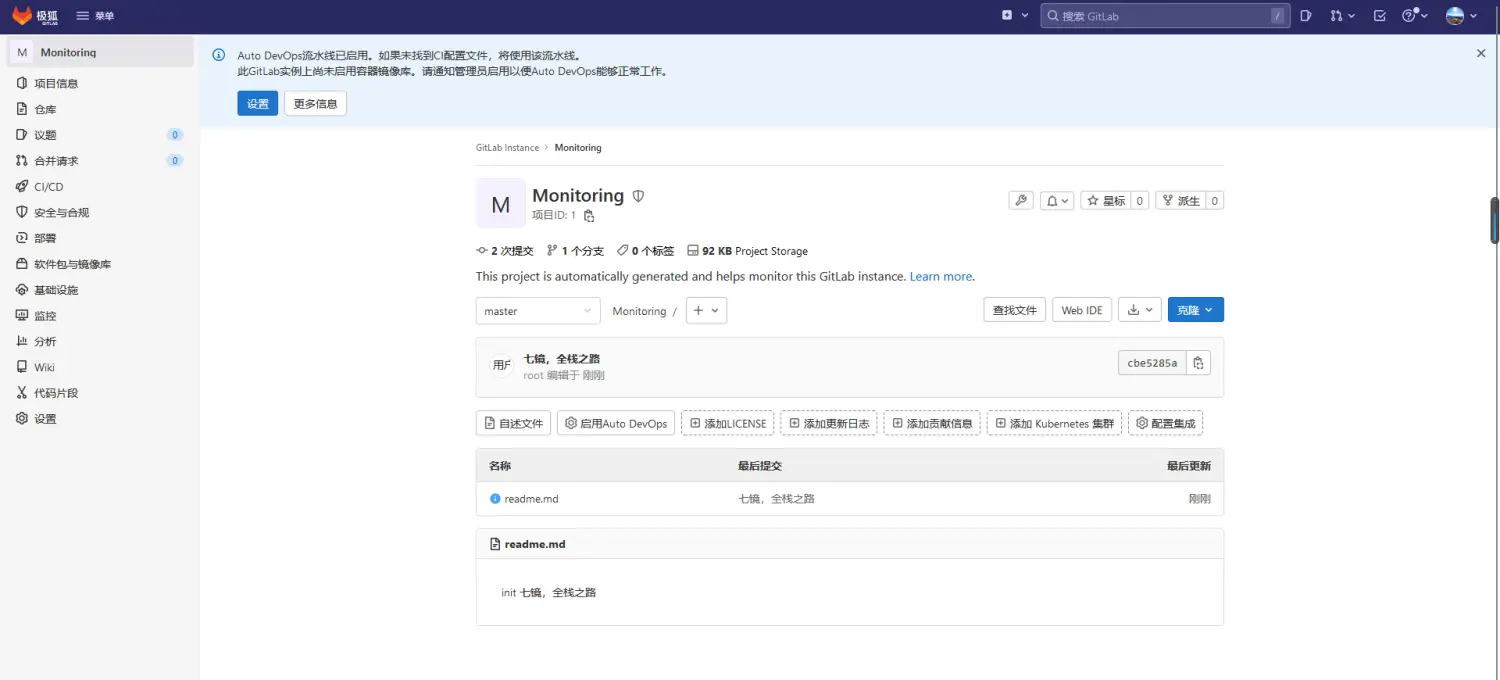Click the 自述文件 button

(x=513, y=423)
